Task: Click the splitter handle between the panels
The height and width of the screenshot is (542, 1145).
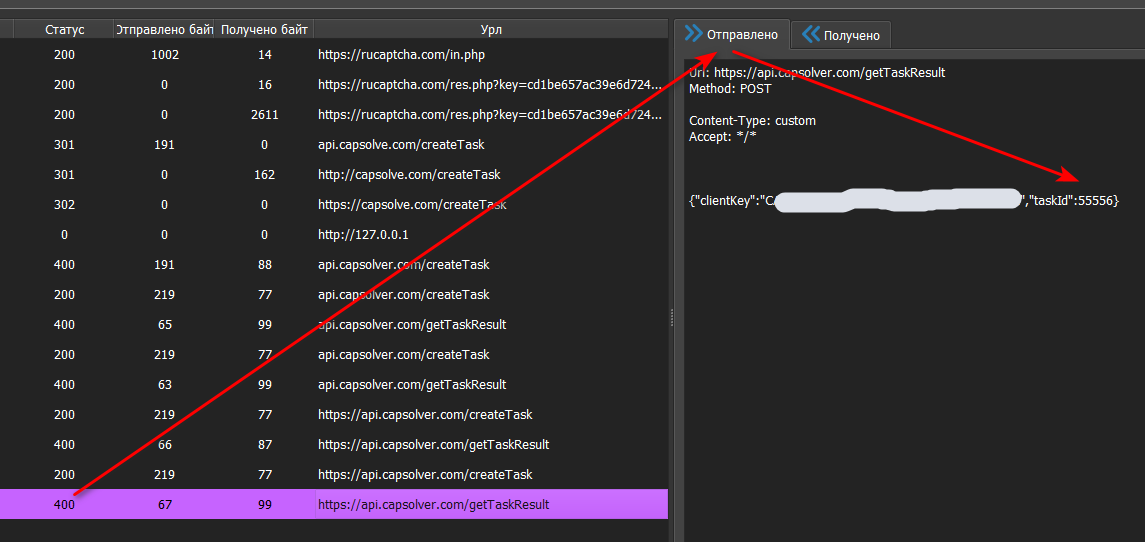Action: click(x=671, y=316)
